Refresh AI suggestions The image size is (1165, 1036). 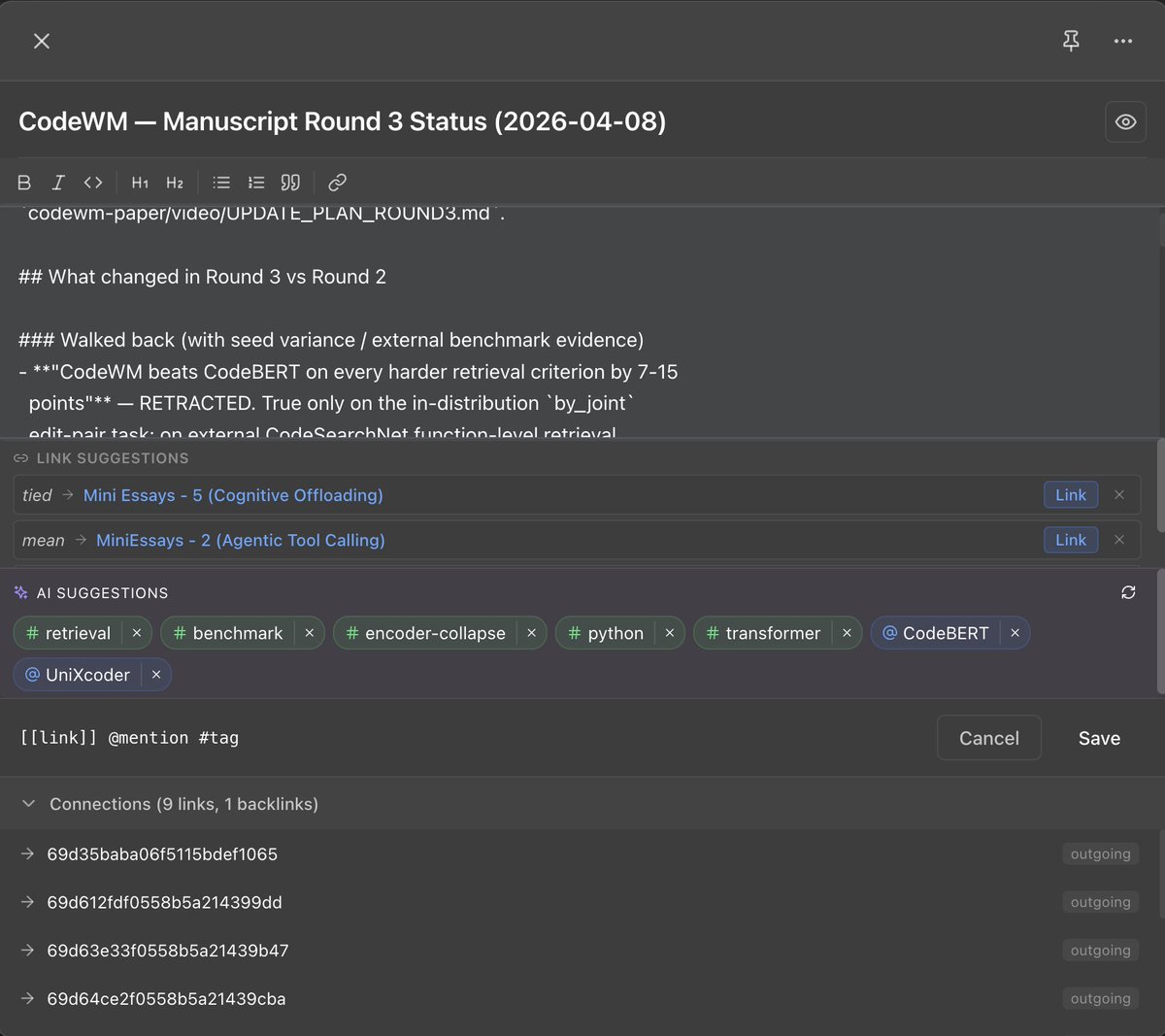[x=1128, y=592]
